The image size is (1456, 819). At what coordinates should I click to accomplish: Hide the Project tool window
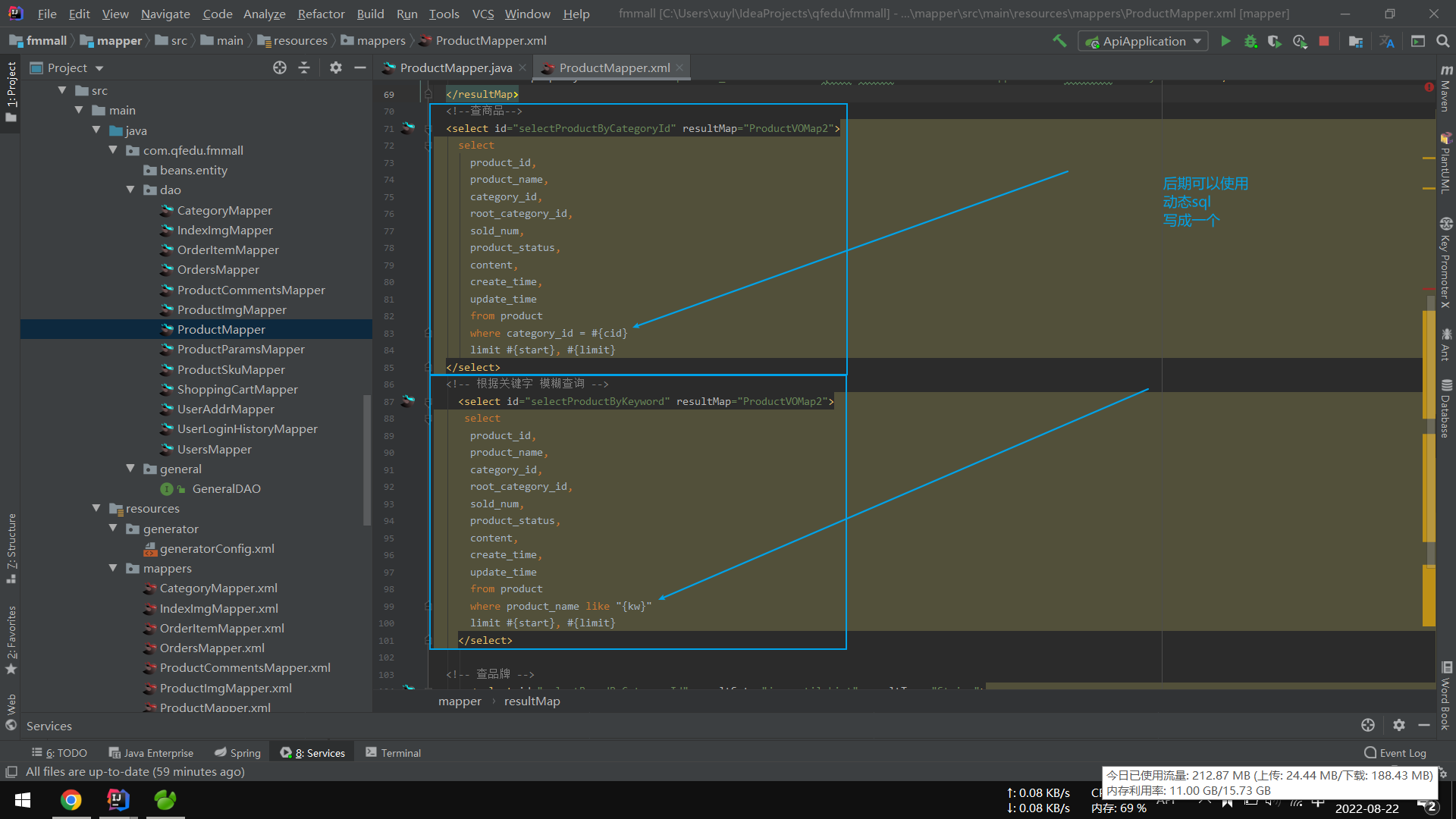point(360,67)
